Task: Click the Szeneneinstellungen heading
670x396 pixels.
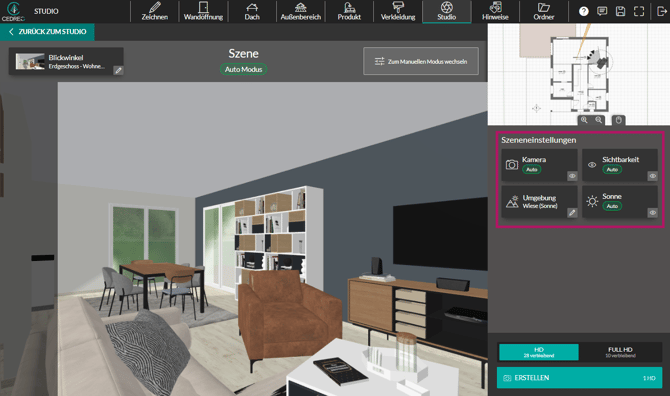Action: pyautogui.click(x=538, y=140)
